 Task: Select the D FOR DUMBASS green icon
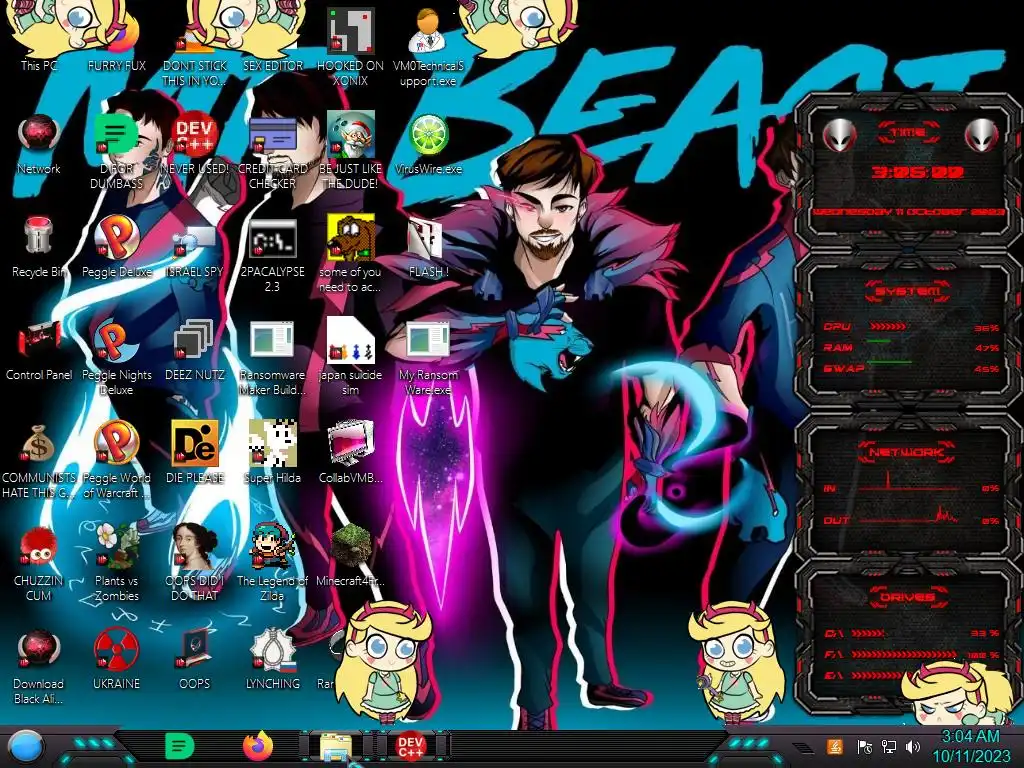[117, 150]
